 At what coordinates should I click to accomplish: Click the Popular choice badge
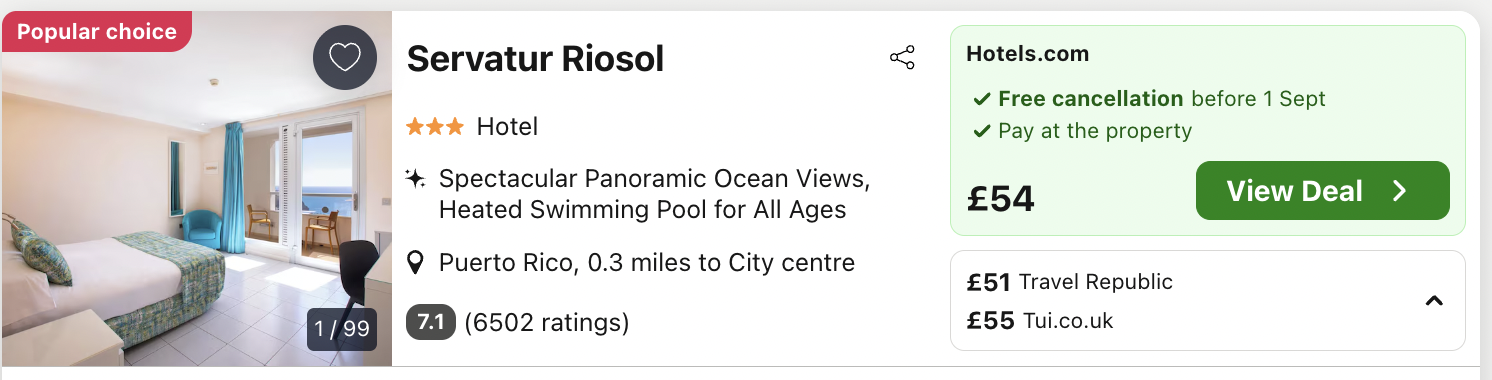pyautogui.click(x=96, y=32)
